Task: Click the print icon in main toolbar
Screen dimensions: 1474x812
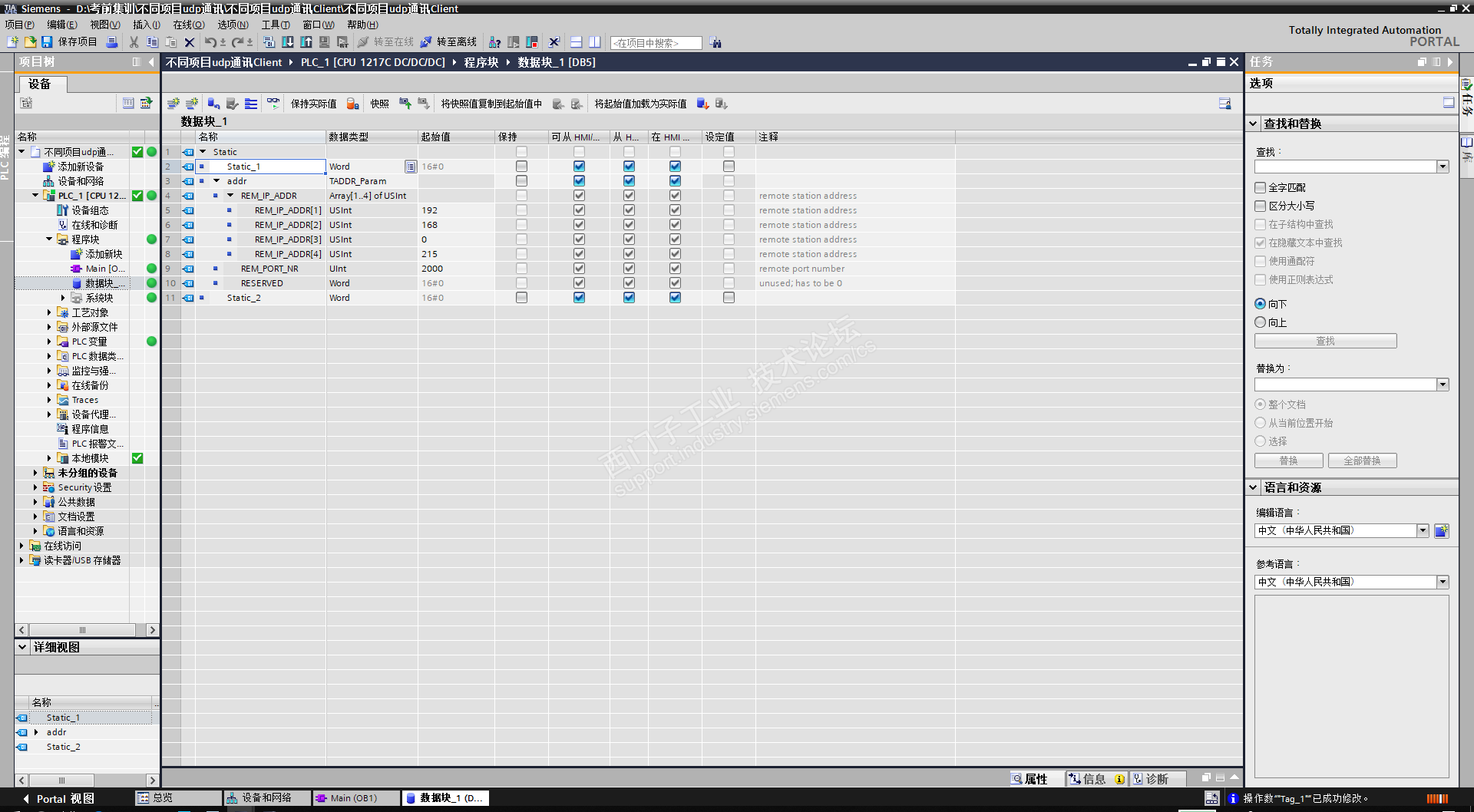Action: [112, 42]
